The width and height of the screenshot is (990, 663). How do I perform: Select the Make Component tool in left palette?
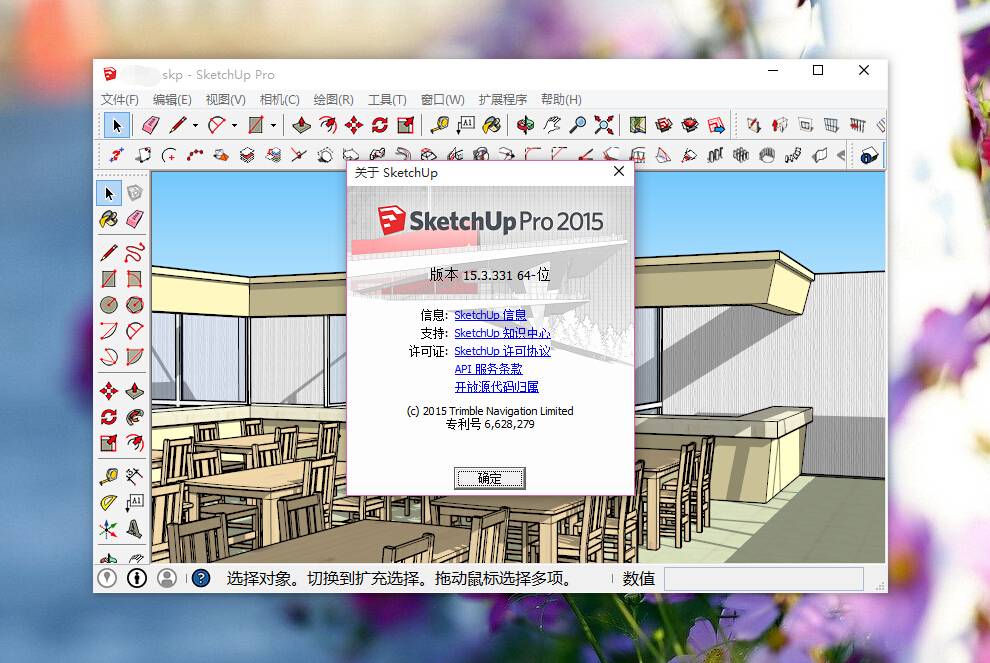point(134,193)
